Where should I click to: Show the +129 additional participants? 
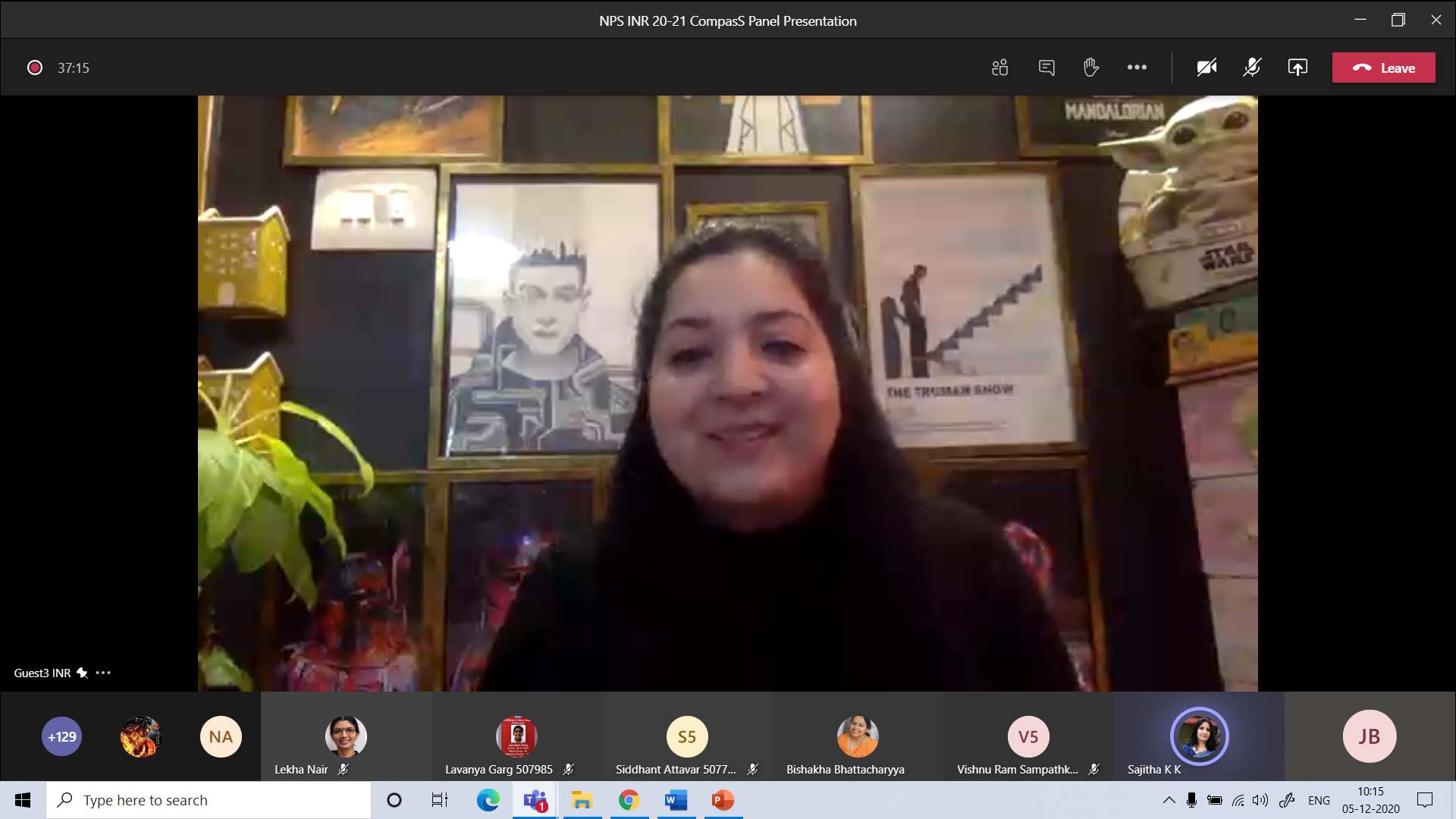click(61, 736)
